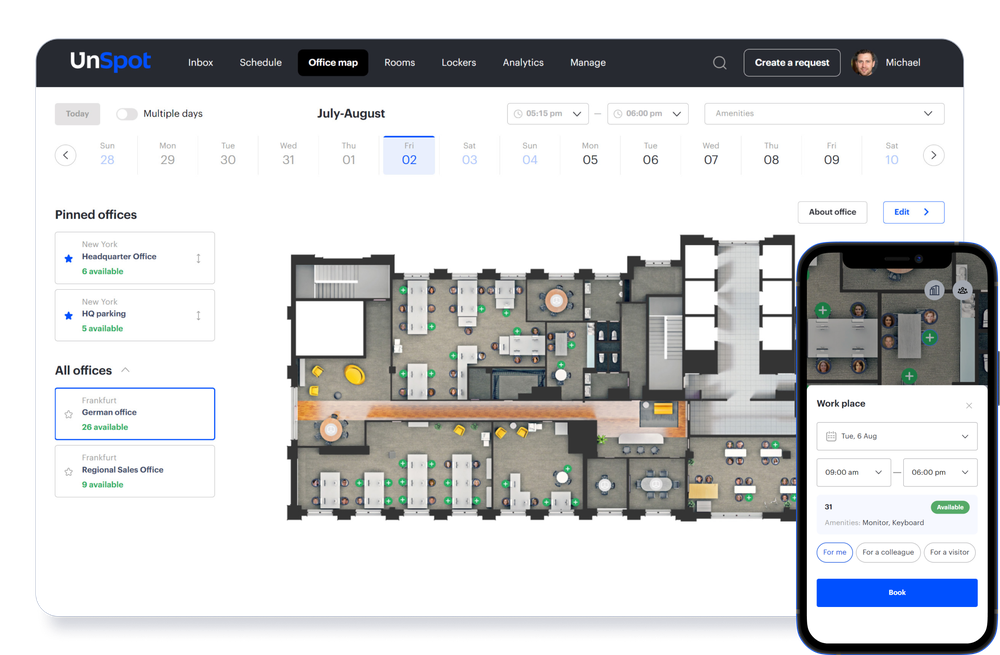The image size is (1000, 655).
Task: Open the phone 06:00 pm dropdown
Action: [x=940, y=472]
